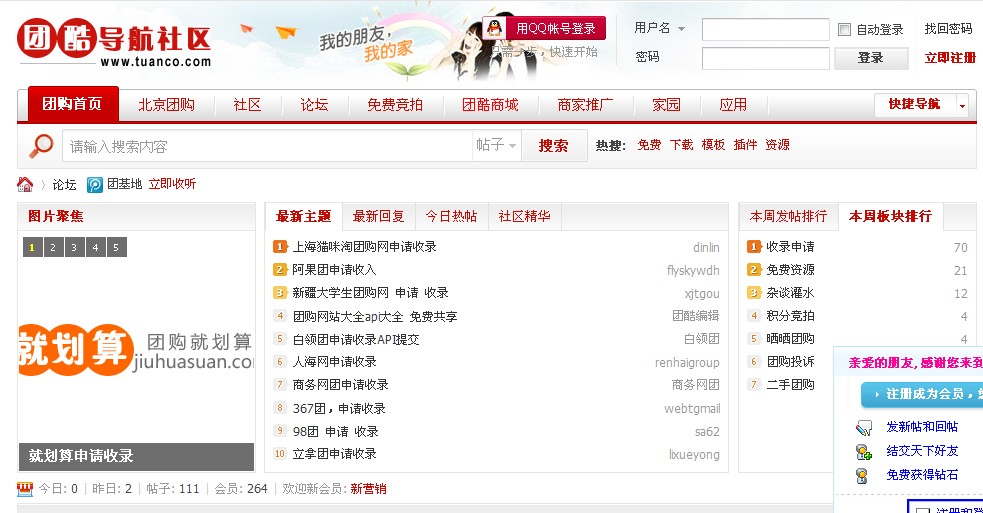Screen dimensions: 983x513
Task: Click the hot search 模板 link
Action: [x=713, y=145]
